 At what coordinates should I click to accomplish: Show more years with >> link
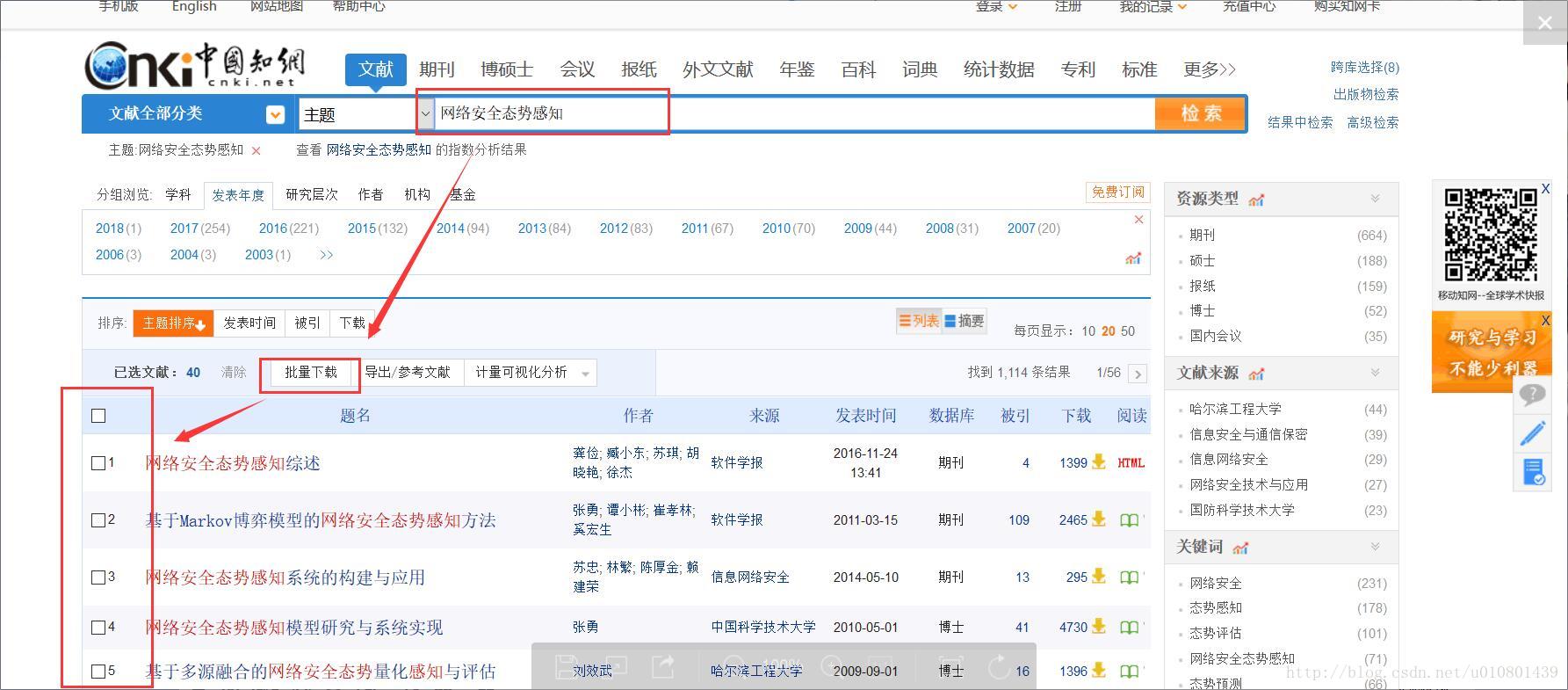pos(326,255)
